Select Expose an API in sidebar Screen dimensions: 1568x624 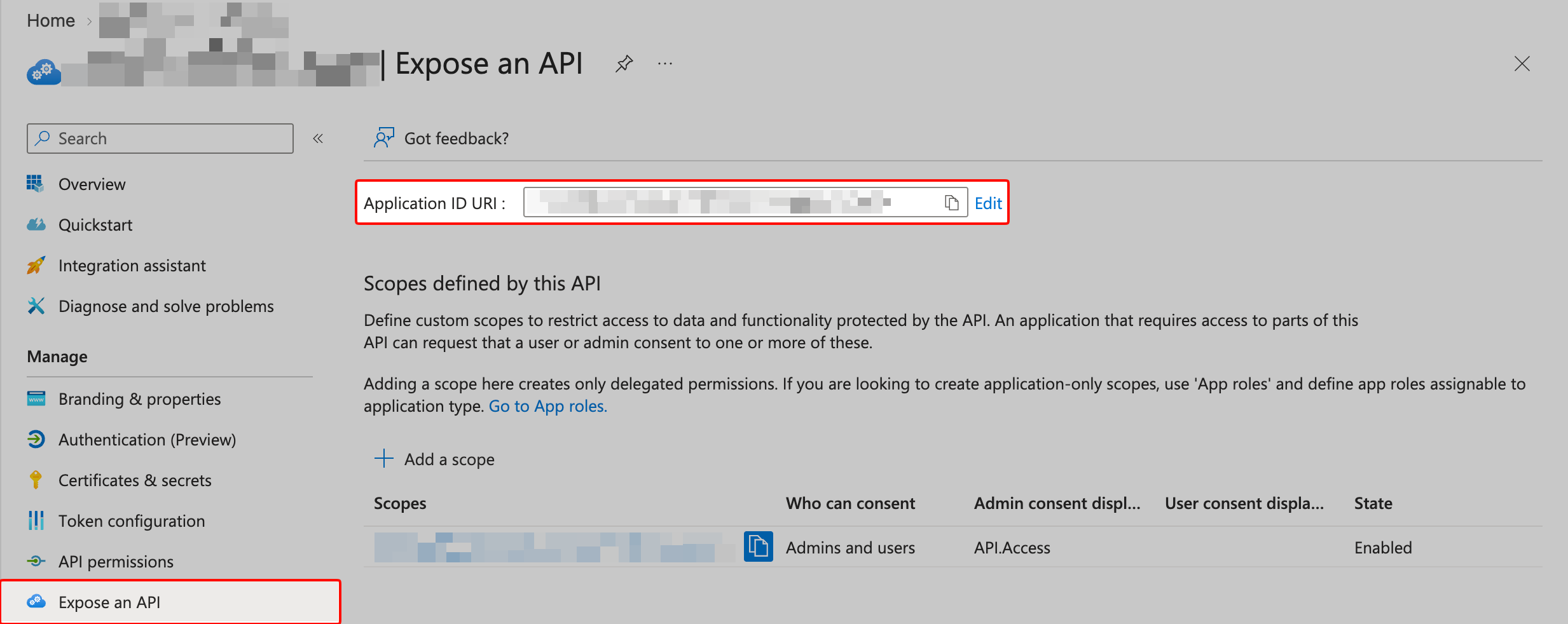point(170,602)
